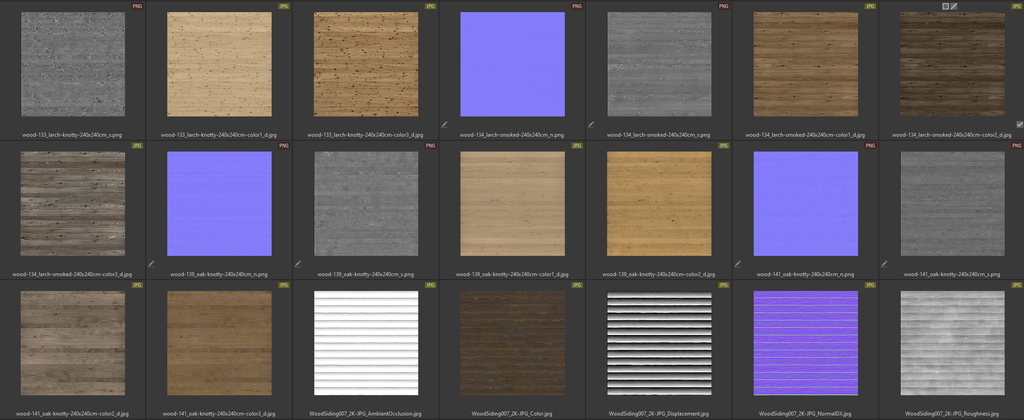1024x420 pixels.
Task: Click the pencil icon on wood-141_oak-knotty_s.png
Action: [884, 264]
